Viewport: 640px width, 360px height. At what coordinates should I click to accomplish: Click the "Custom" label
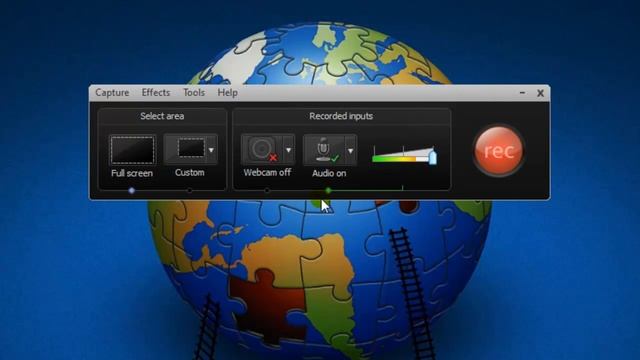coord(189,173)
